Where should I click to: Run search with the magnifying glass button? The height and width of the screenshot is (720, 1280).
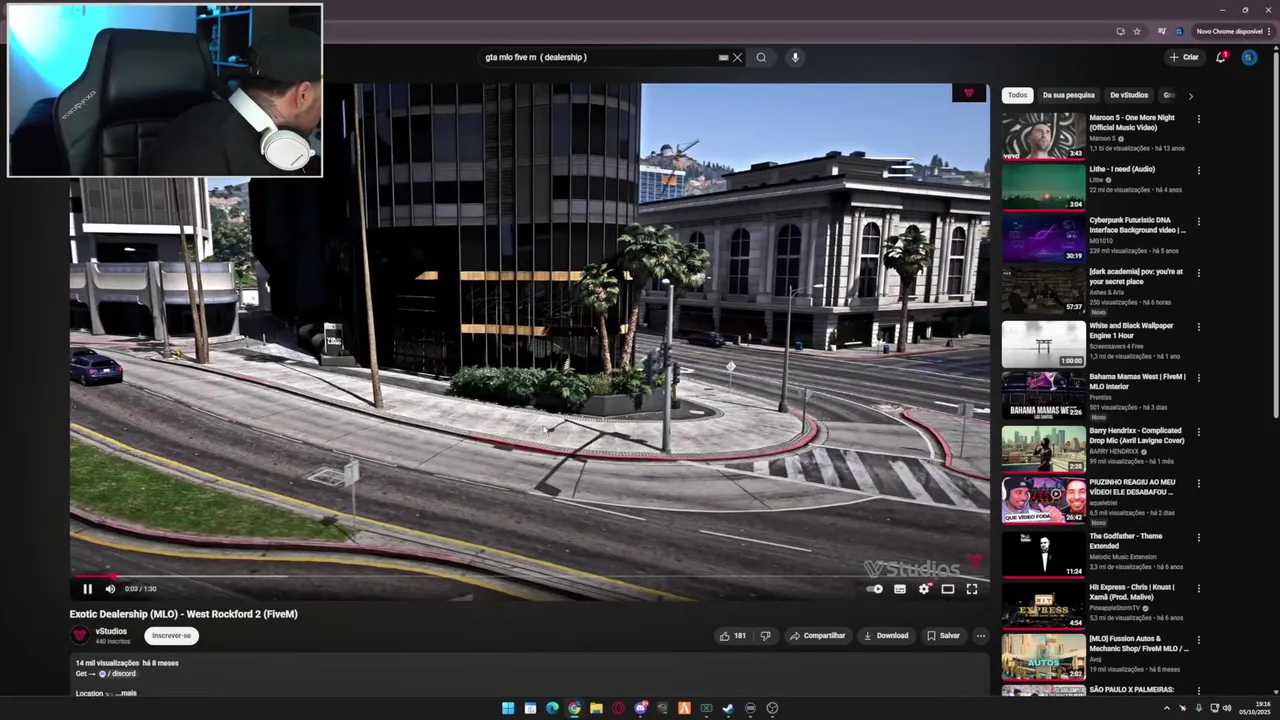761,57
